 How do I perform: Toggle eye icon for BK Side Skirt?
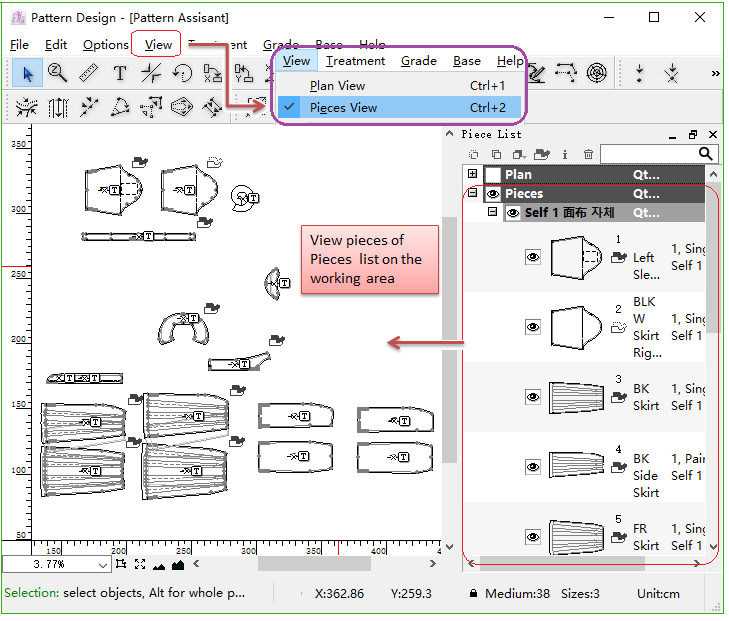(533, 467)
